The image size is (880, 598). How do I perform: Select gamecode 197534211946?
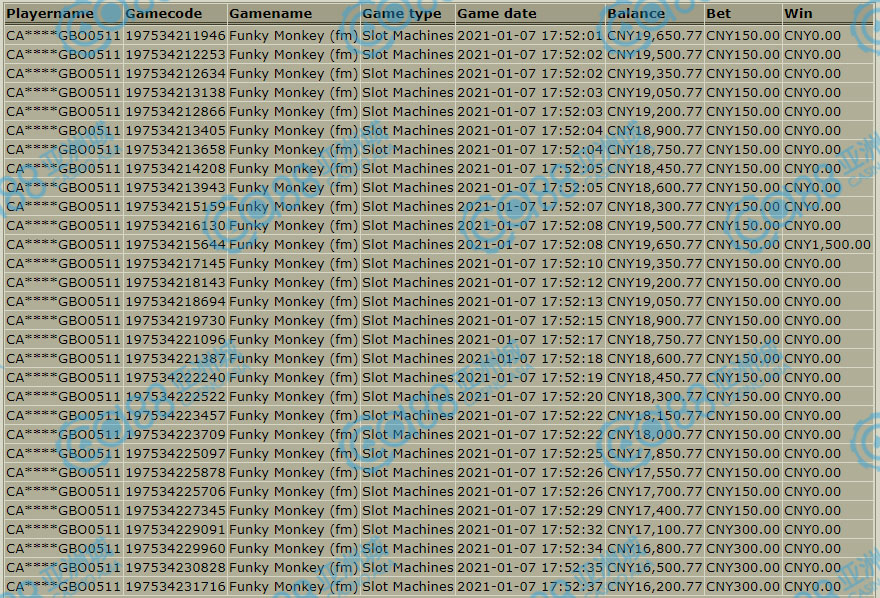(175, 36)
